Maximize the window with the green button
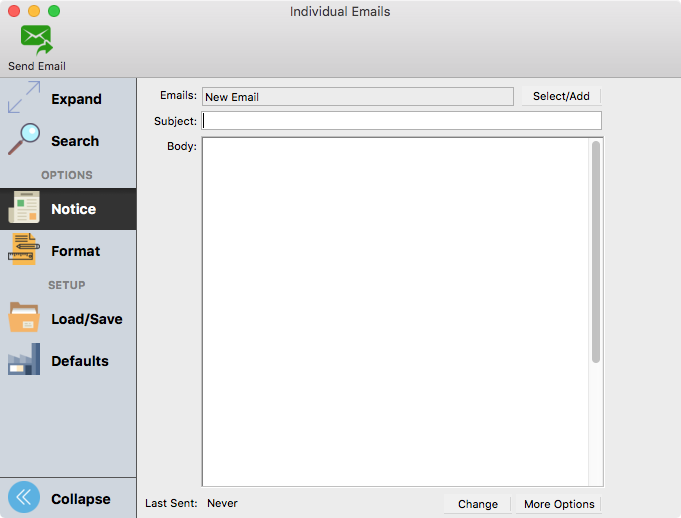The width and height of the screenshot is (681, 518). click(54, 11)
